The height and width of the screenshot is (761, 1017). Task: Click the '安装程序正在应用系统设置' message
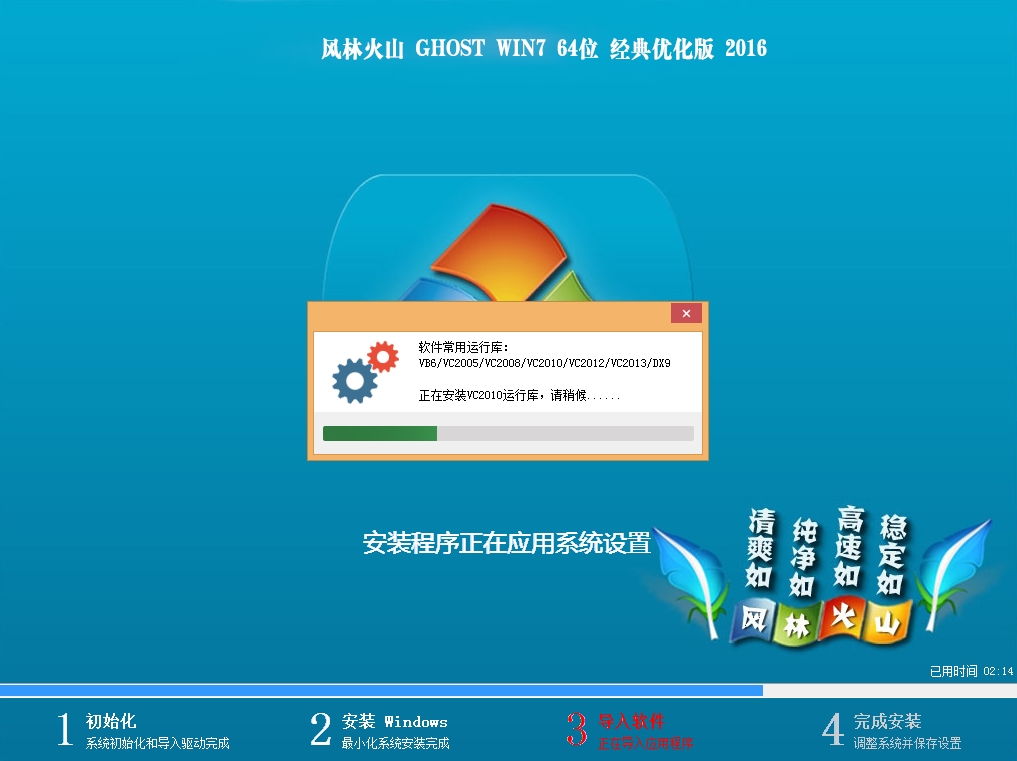click(x=507, y=543)
